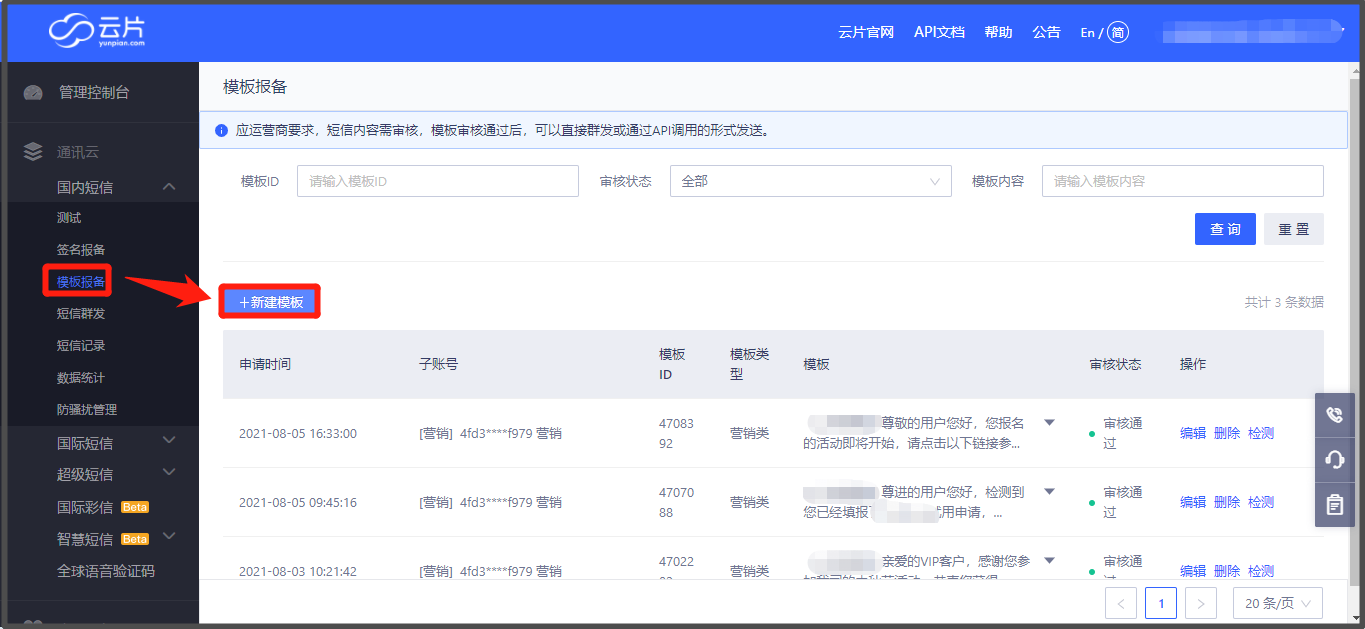Click the clipboard feedback floating icon
The width and height of the screenshot is (1365, 629).
(x=1334, y=505)
